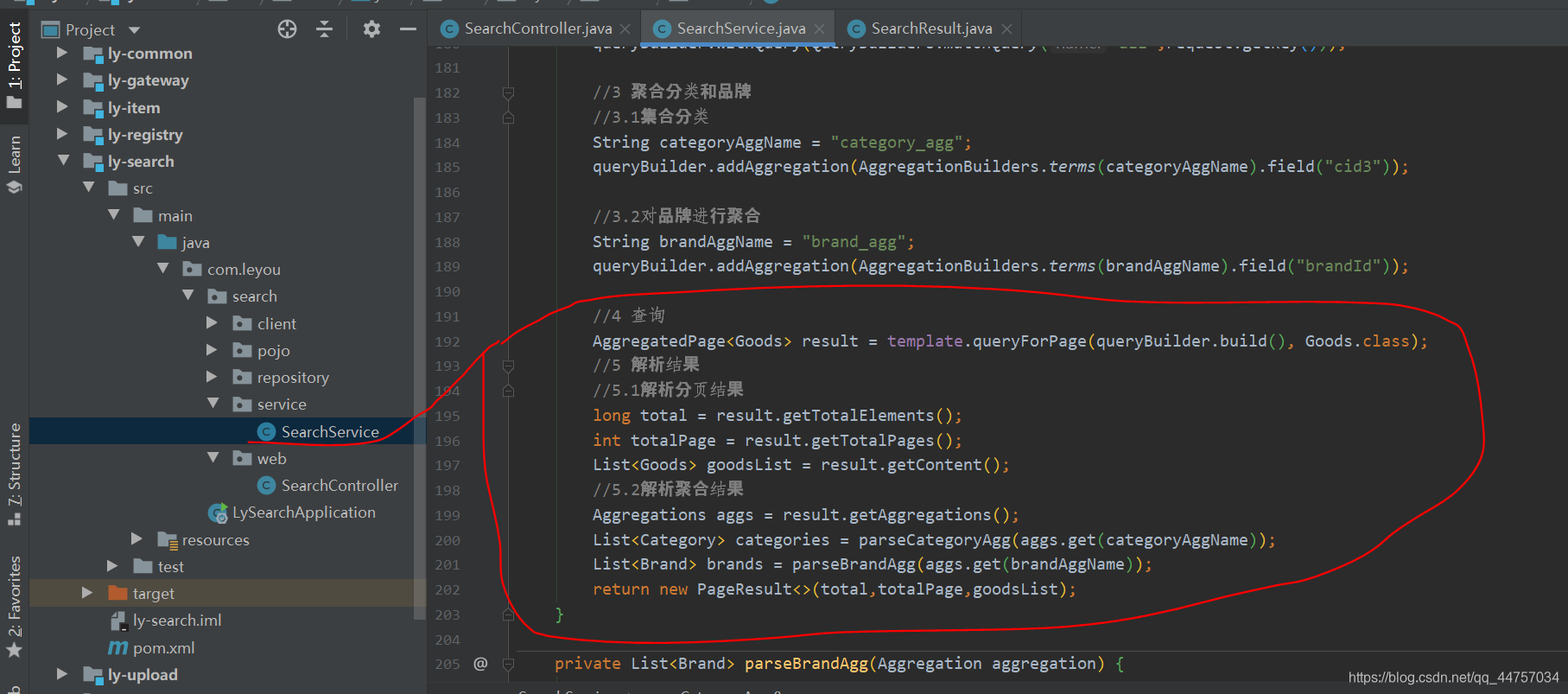This screenshot has height=694, width=1568.
Task: Close the SearchResult.java tab
Action: [1006, 29]
